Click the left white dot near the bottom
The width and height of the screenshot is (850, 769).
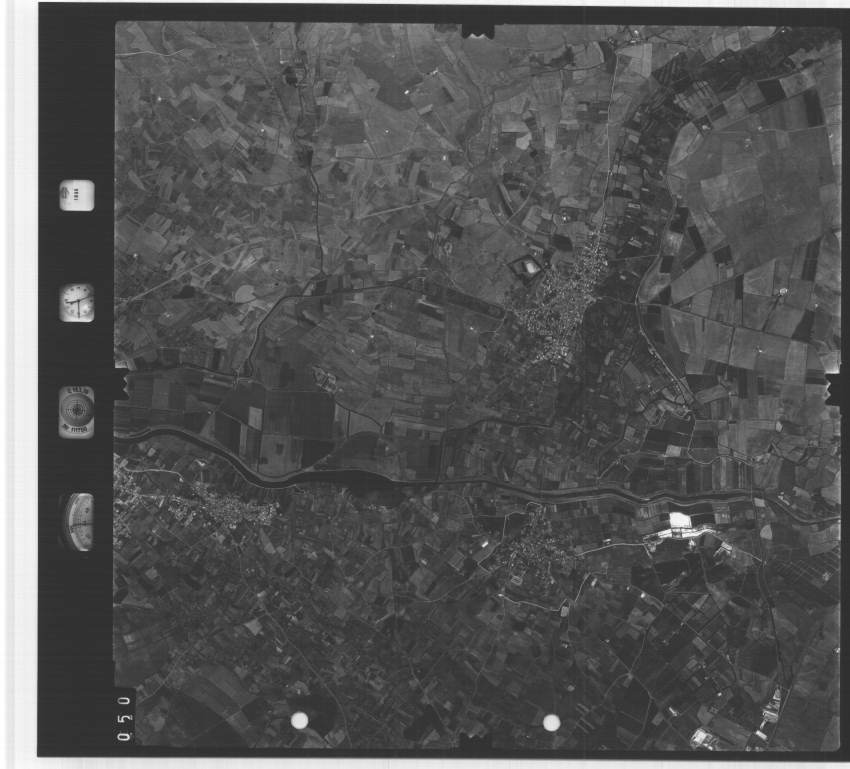tap(299, 720)
